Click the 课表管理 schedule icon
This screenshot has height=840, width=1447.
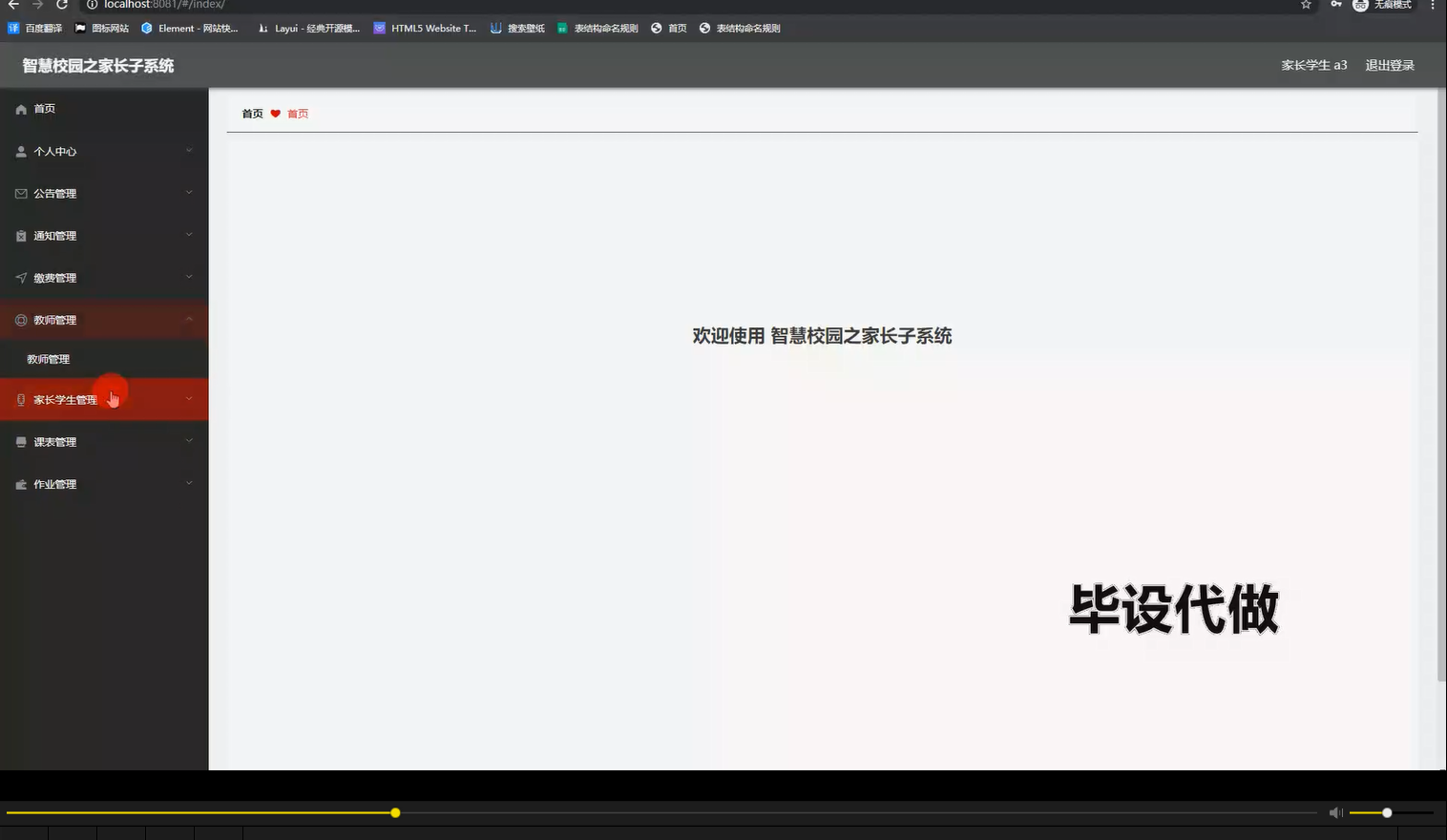[20, 441]
